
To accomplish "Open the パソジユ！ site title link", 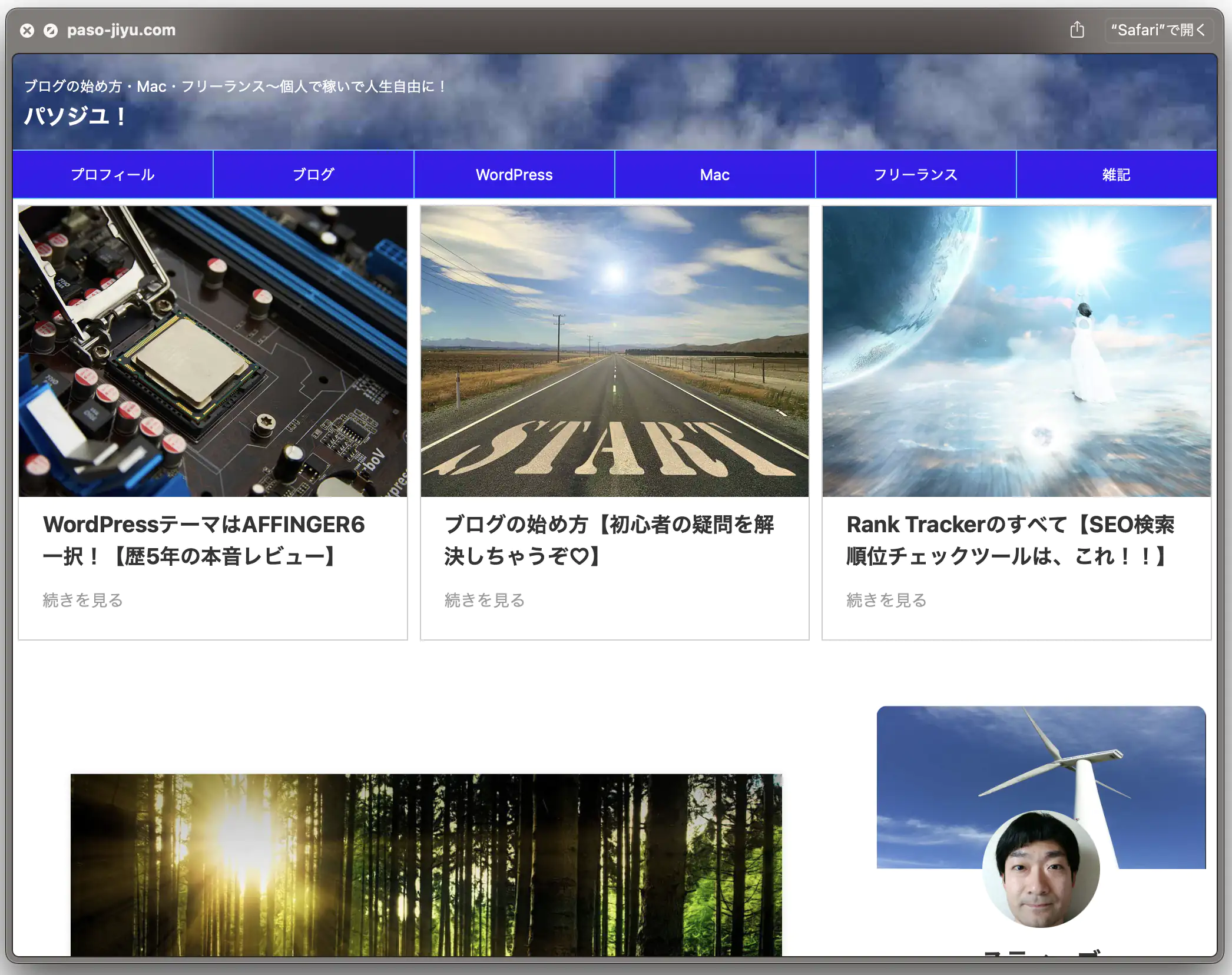I will pos(75,116).
